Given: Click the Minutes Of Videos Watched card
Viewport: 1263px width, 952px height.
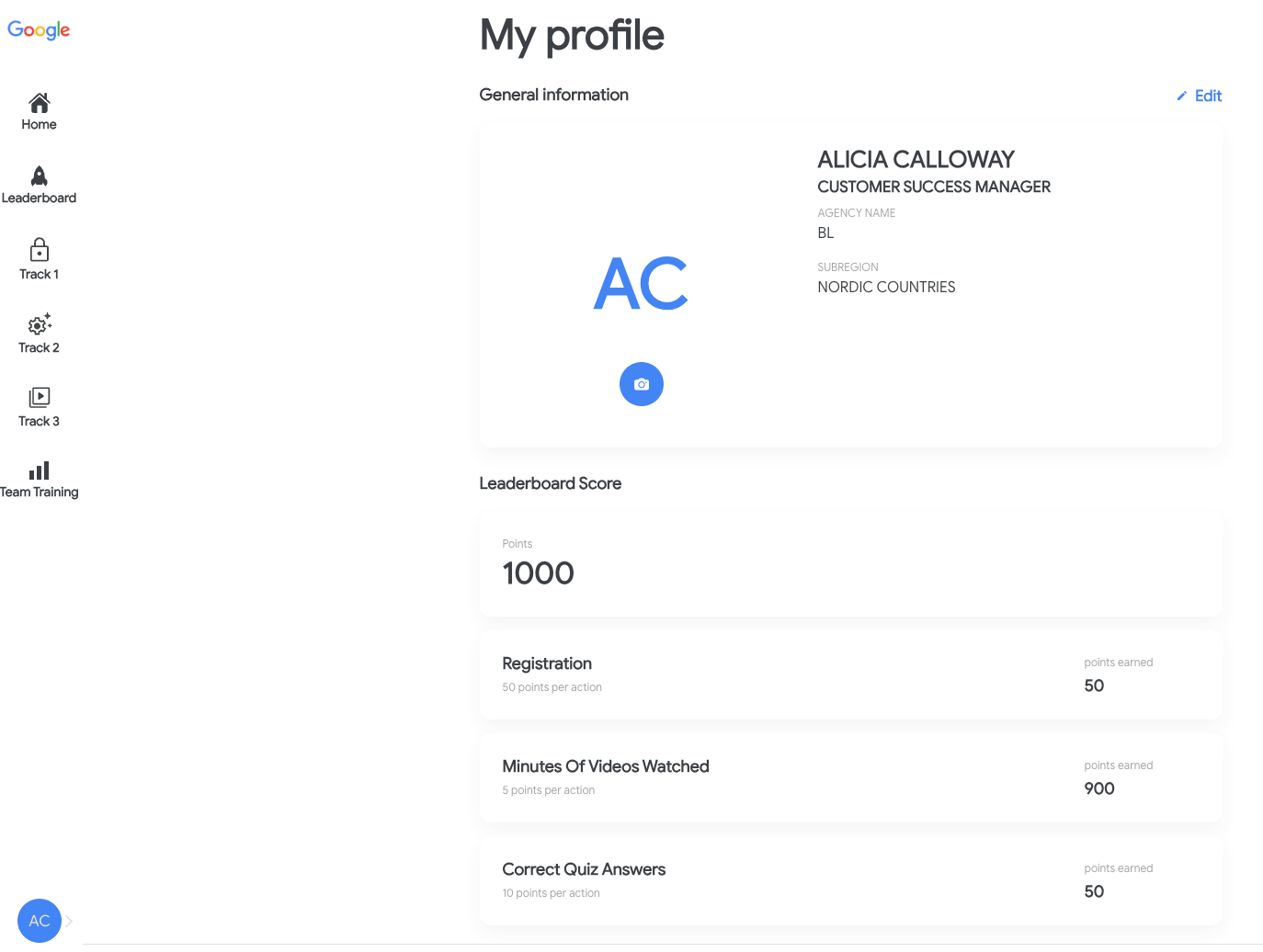Looking at the screenshot, I should [851, 777].
